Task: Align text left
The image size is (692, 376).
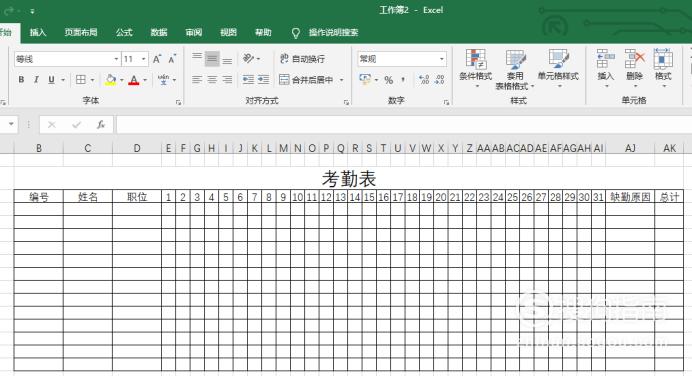Action: coord(197,79)
